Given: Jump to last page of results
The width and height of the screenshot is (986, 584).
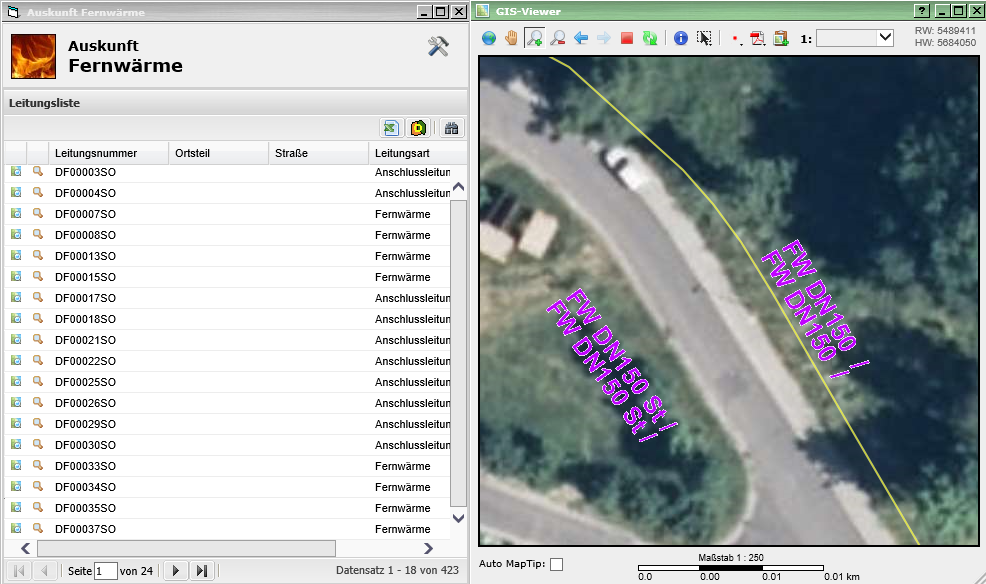Looking at the screenshot, I should (x=202, y=571).
